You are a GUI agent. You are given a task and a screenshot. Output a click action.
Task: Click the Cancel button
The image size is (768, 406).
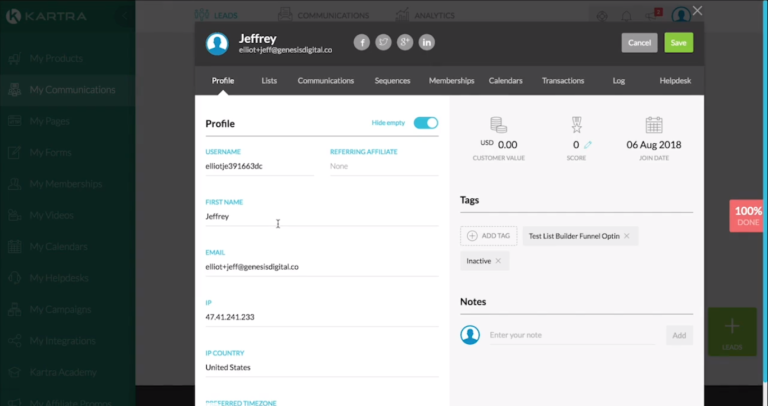[x=639, y=43]
